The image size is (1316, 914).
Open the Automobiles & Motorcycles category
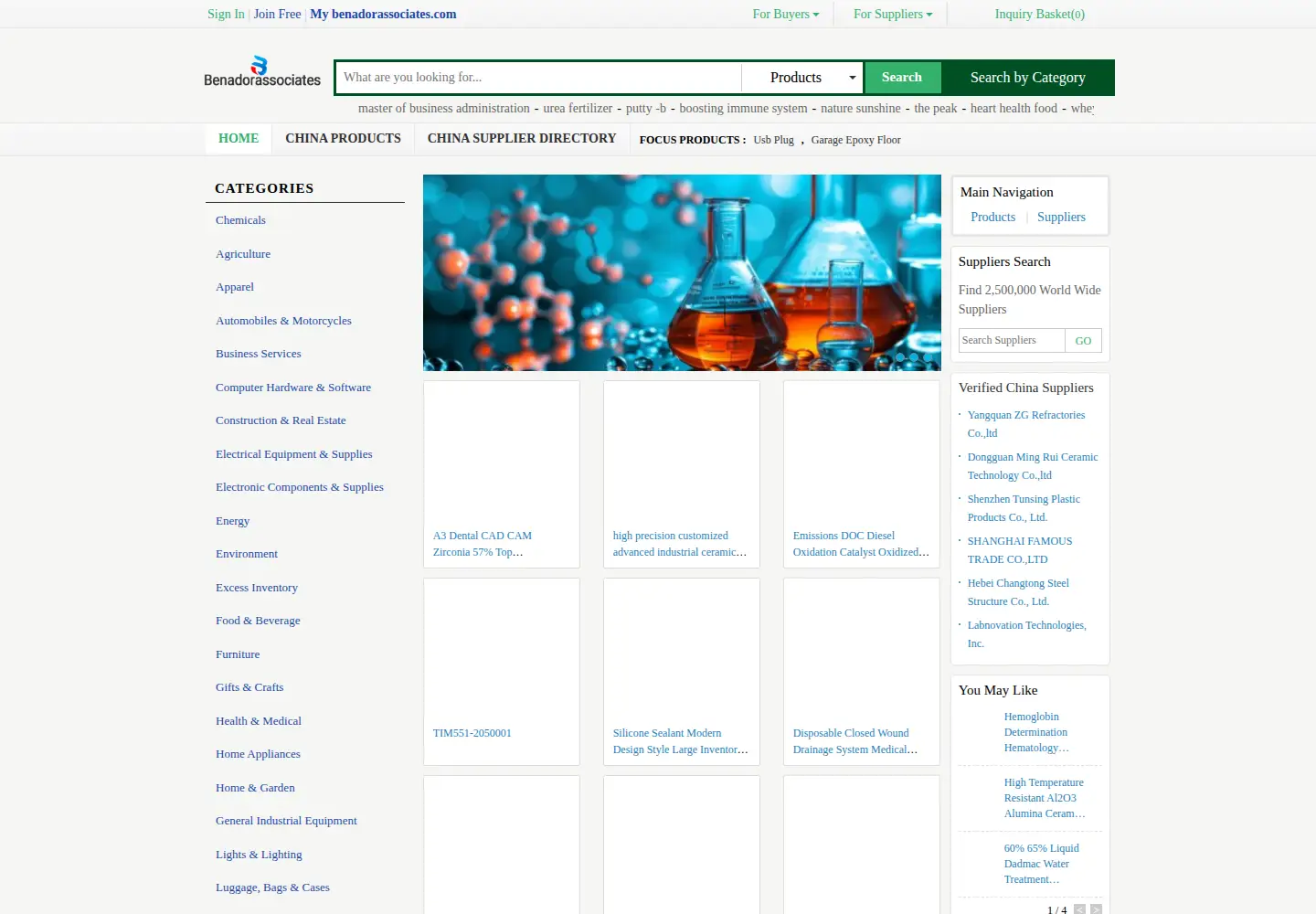click(x=283, y=321)
